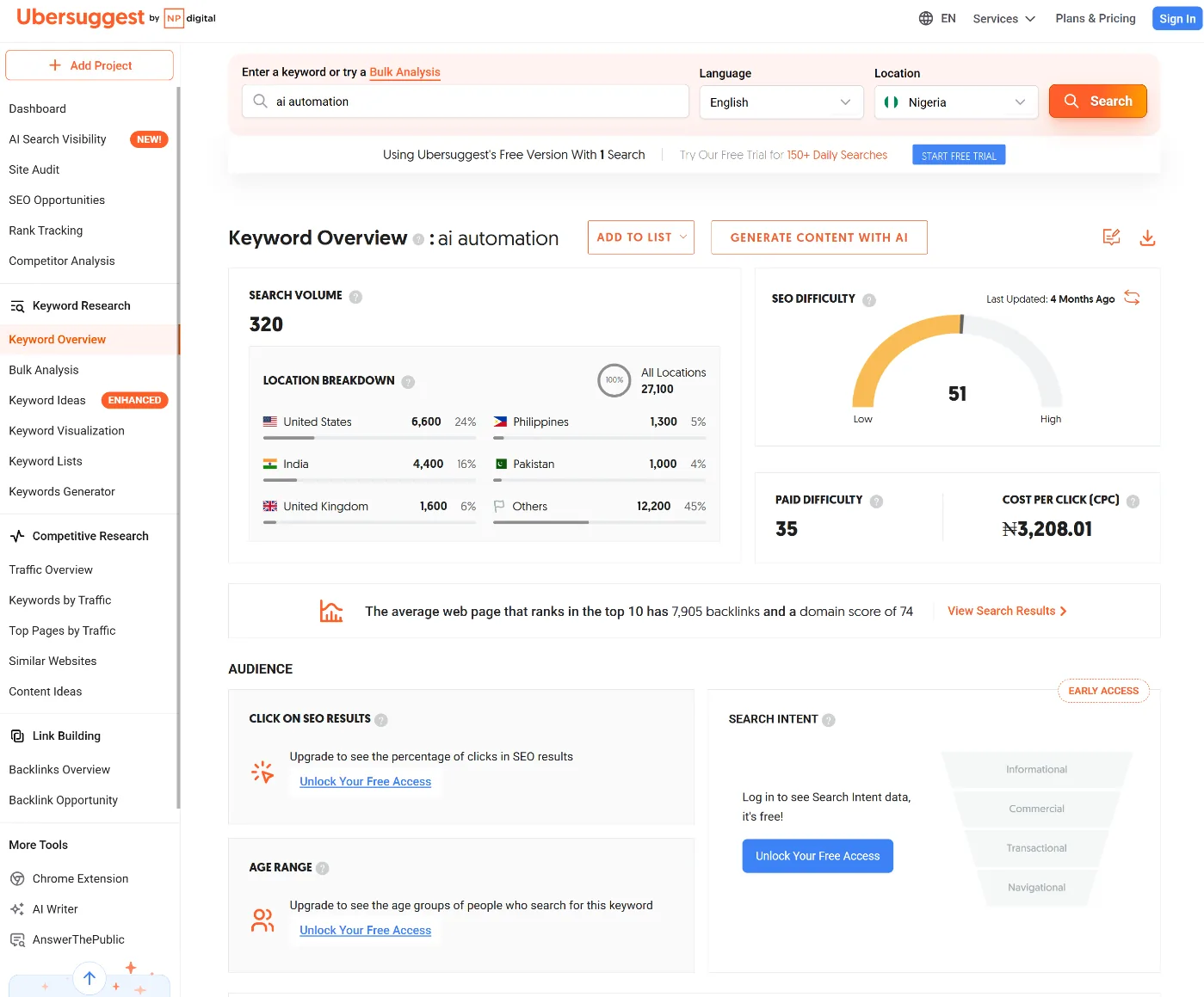The image size is (1204, 997).
Task: Select the AnswerThePublic tool in the sidebar
Action: coord(77,939)
